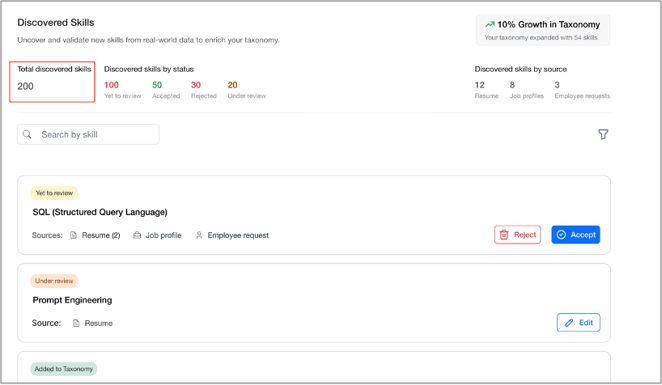Open the filter funnel icon
Screen dimensions: 662x385
pos(603,134)
